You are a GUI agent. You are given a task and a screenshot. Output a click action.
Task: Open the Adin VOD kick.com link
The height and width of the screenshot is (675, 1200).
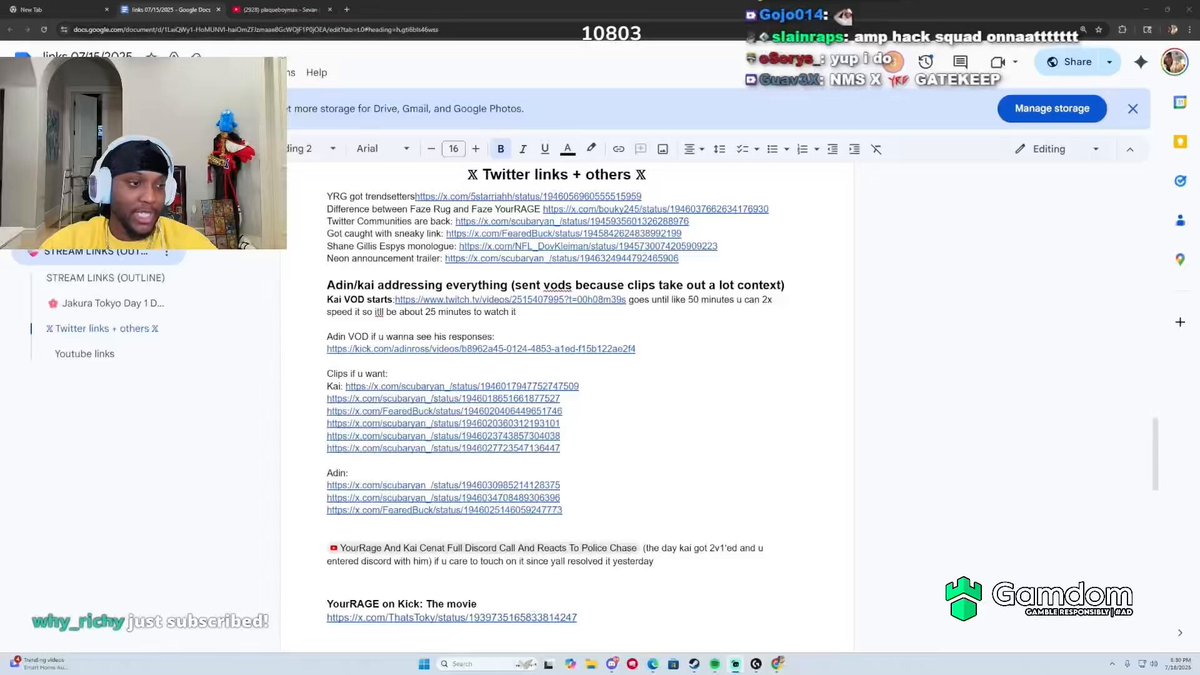click(x=481, y=349)
